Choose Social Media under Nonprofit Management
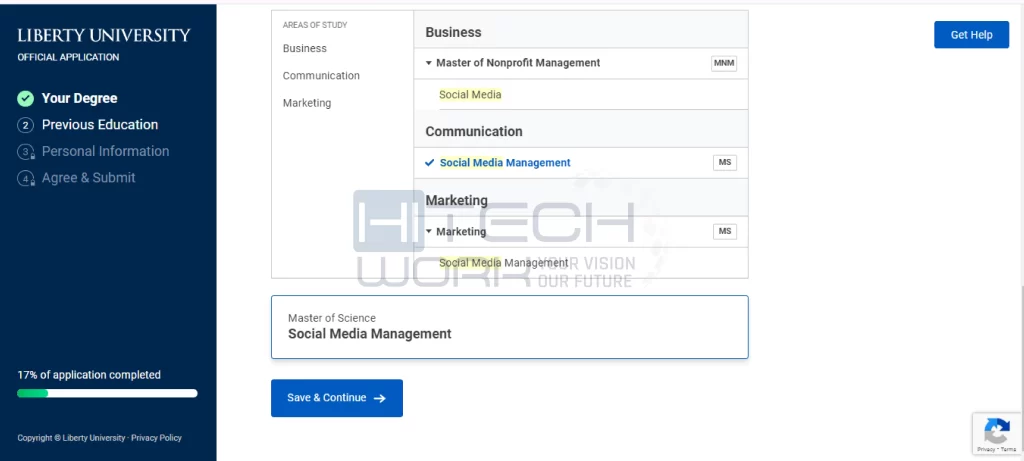Image resolution: width=1024 pixels, height=461 pixels. click(470, 95)
